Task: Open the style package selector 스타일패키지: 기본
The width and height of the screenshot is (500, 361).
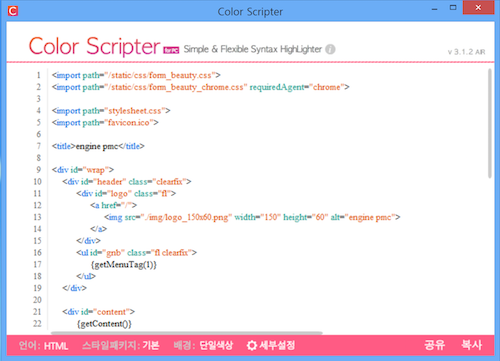Action: [121, 345]
